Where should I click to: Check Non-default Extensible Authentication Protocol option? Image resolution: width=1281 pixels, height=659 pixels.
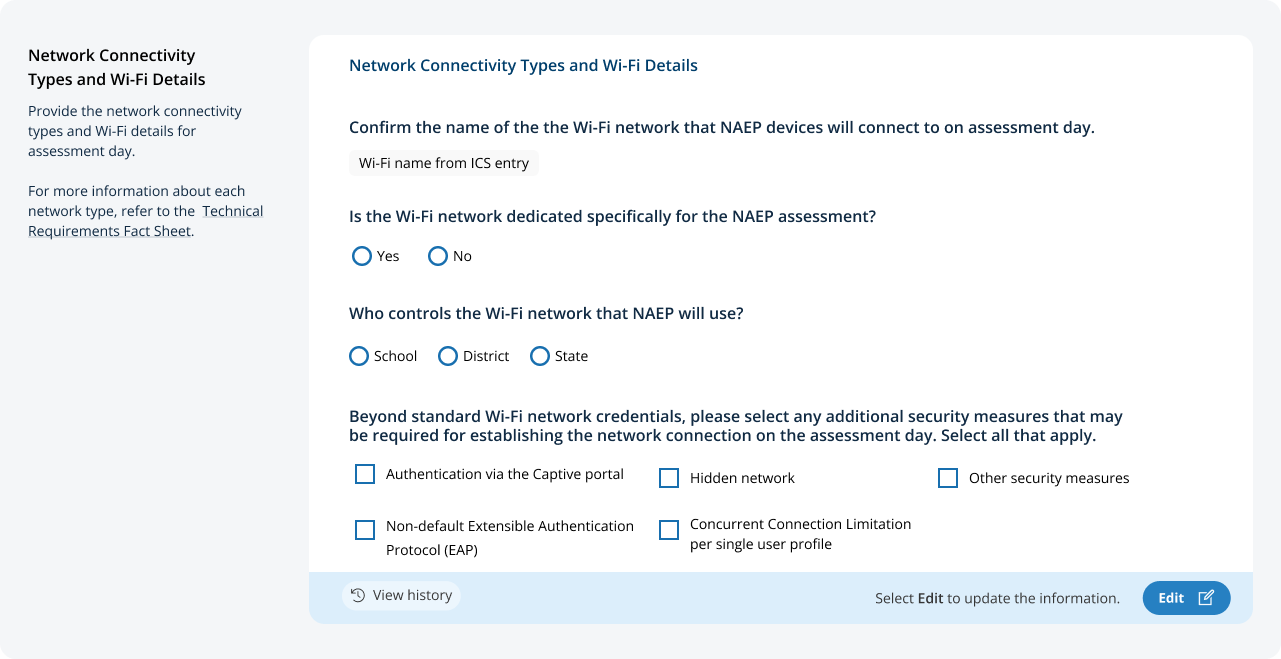tap(365, 530)
